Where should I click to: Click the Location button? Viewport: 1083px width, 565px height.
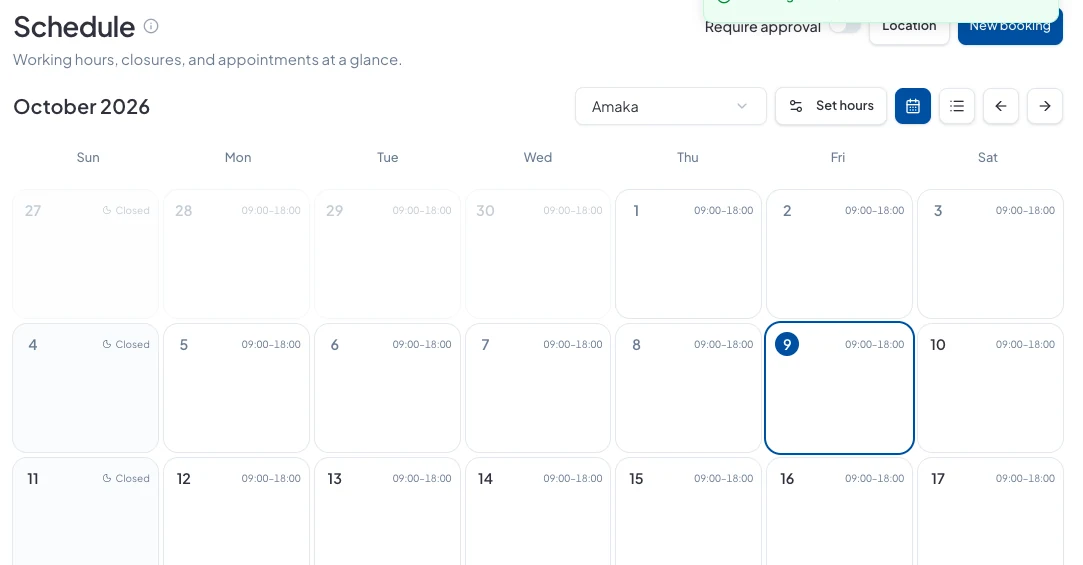click(909, 26)
